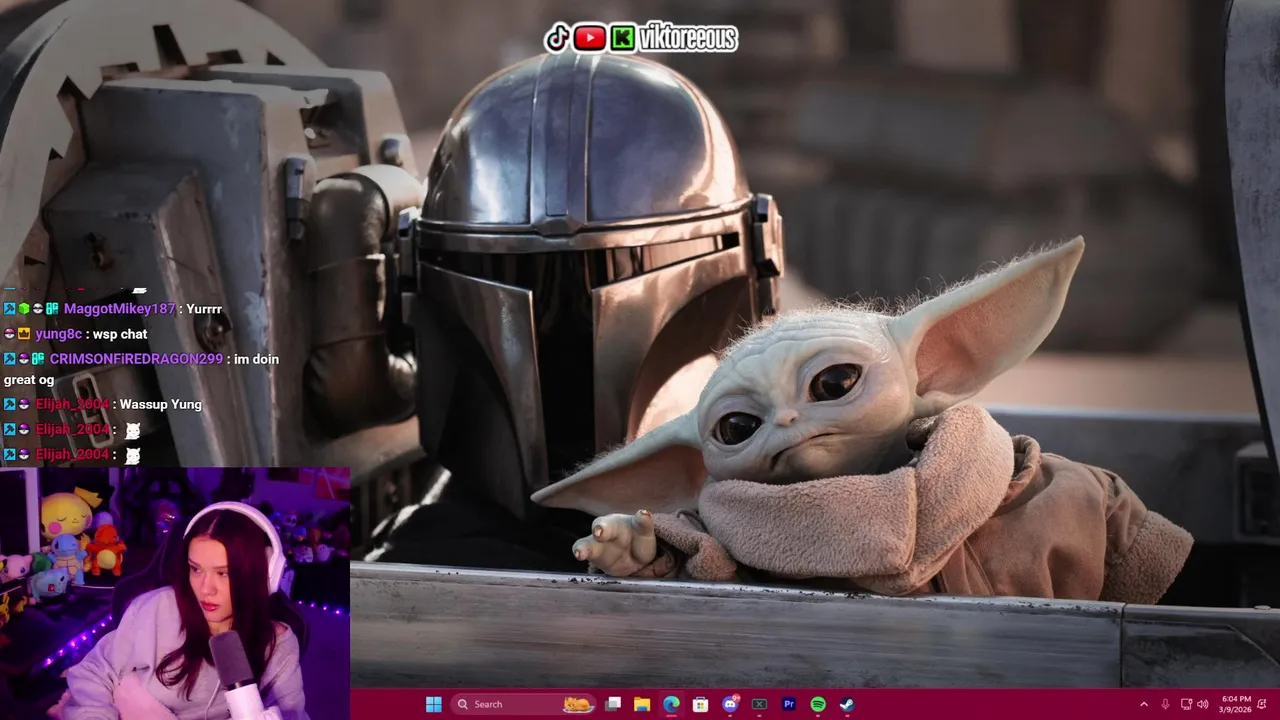Open Adobe Premiere Pro from the taskbar
1280x720 pixels.
pos(789,704)
